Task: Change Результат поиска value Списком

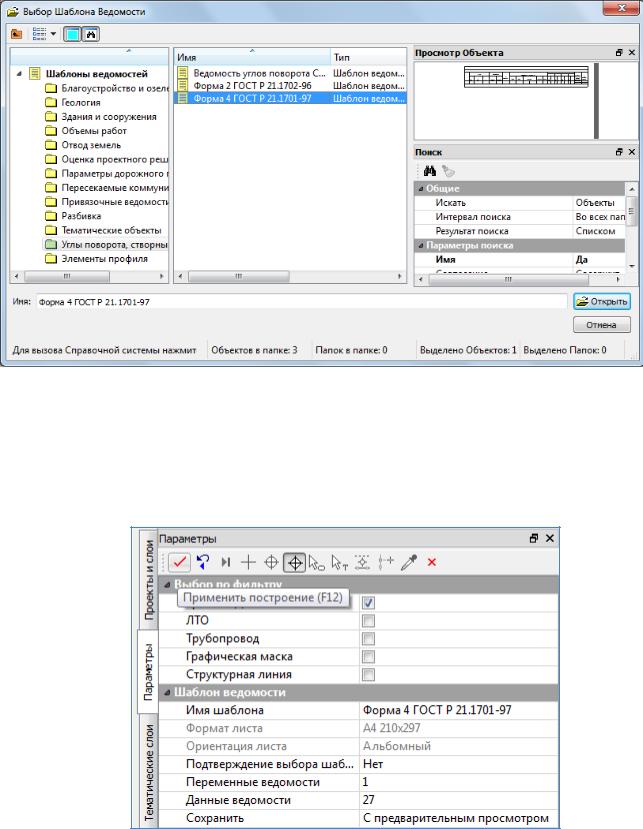Action: pos(599,231)
